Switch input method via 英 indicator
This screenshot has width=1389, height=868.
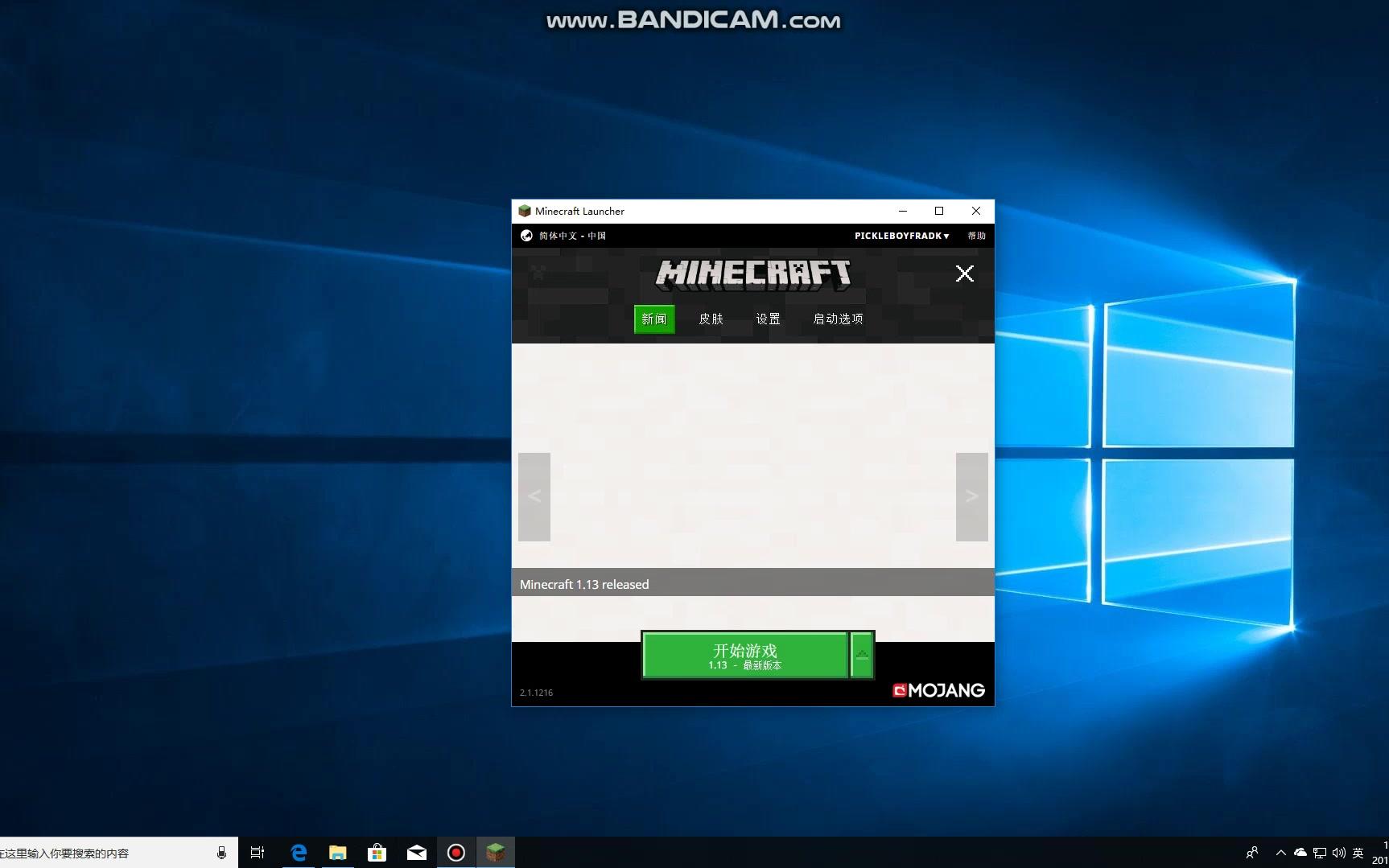pos(1358,853)
